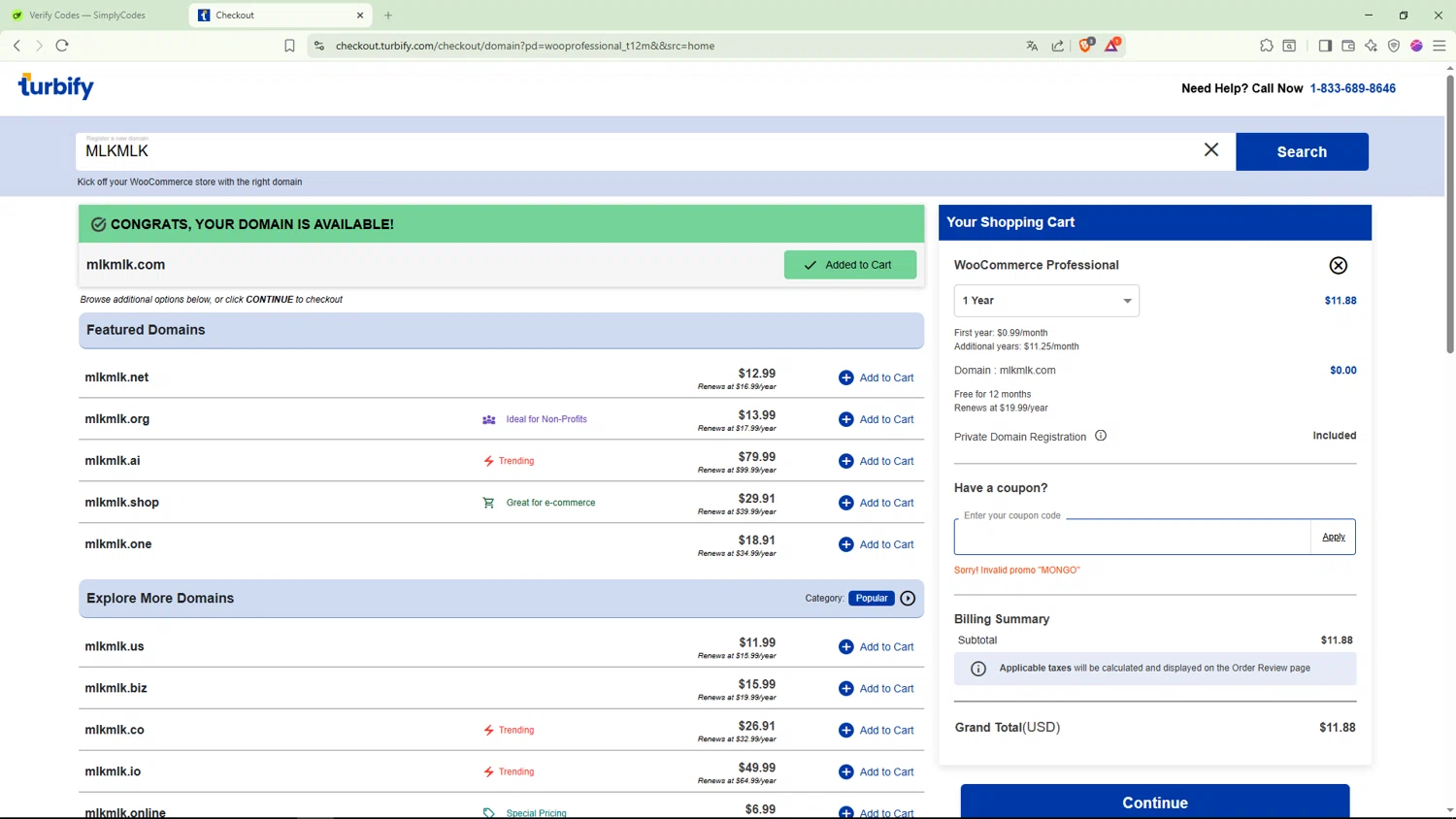The height and width of the screenshot is (819, 1456).
Task: Click the Added to Cart button for mlkmlk.com
Action: pos(849,265)
